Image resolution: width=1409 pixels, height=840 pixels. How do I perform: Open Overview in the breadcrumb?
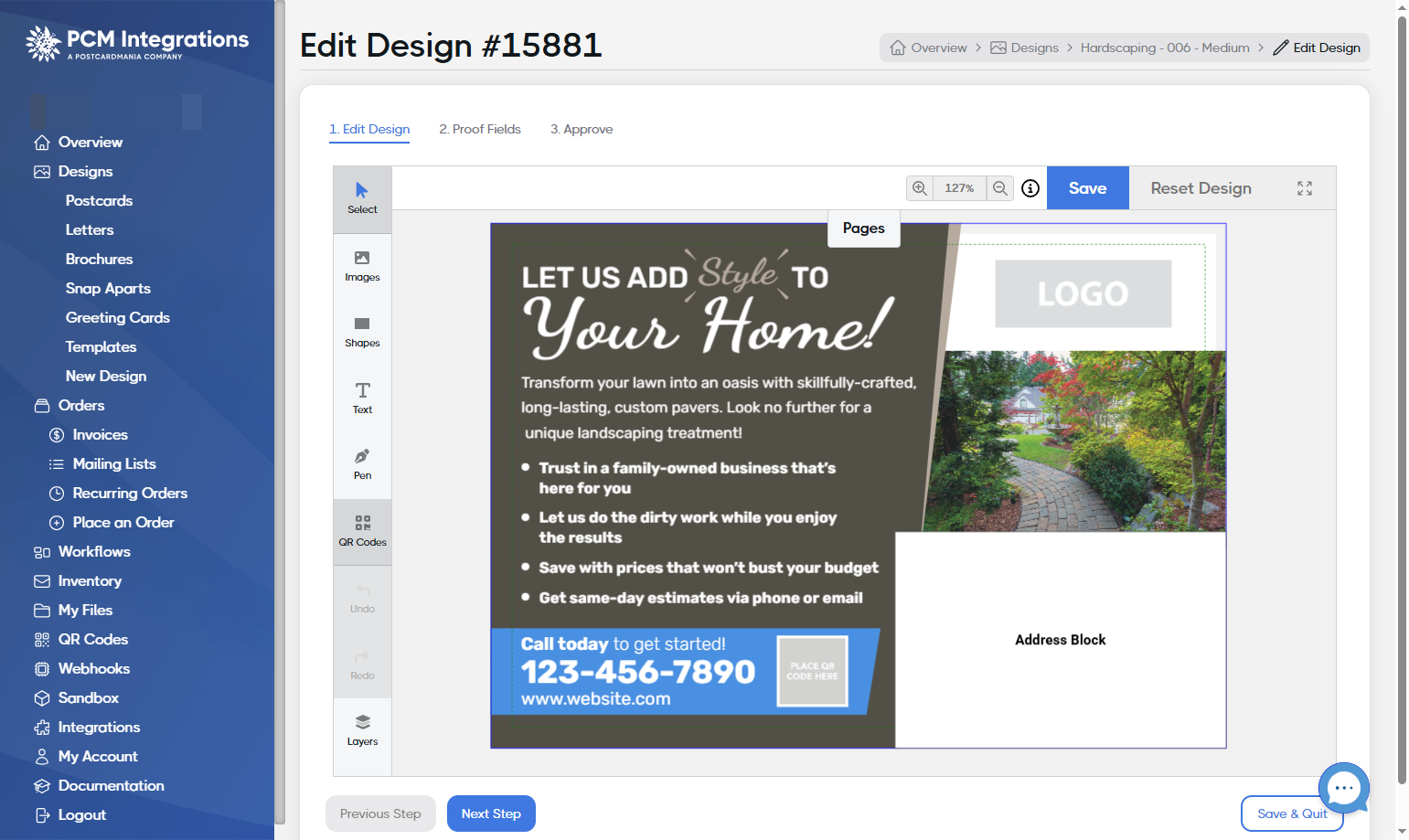point(928,48)
